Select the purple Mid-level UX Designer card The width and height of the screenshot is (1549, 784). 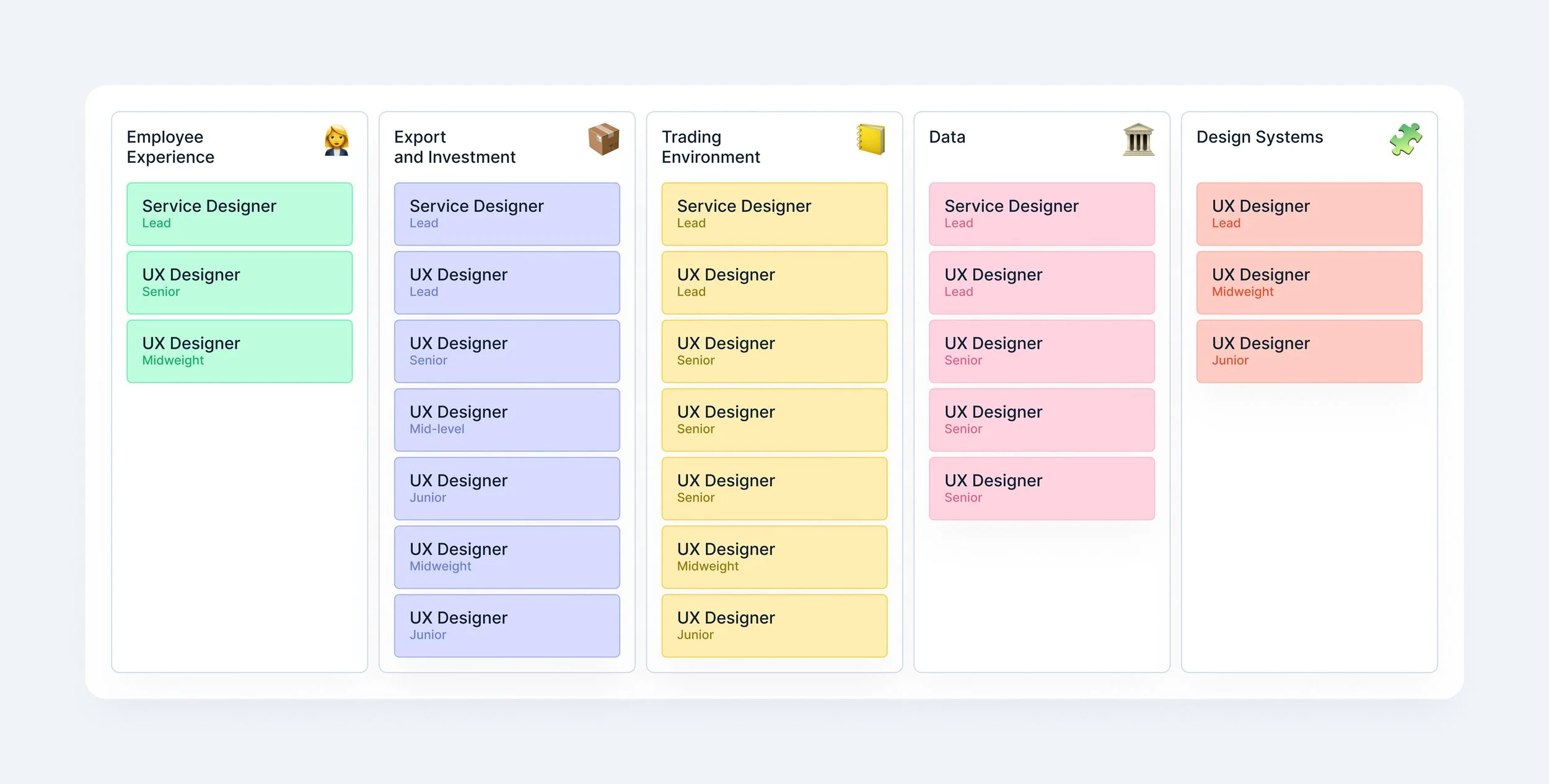point(506,420)
